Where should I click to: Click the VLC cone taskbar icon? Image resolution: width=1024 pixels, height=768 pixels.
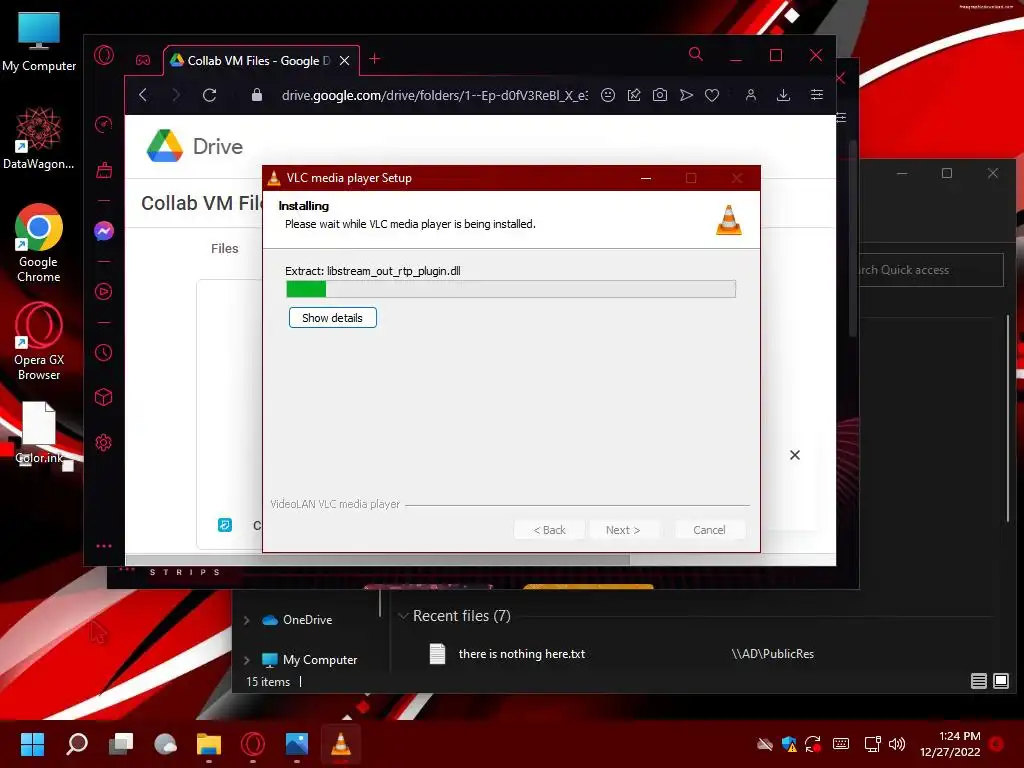coord(340,744)
